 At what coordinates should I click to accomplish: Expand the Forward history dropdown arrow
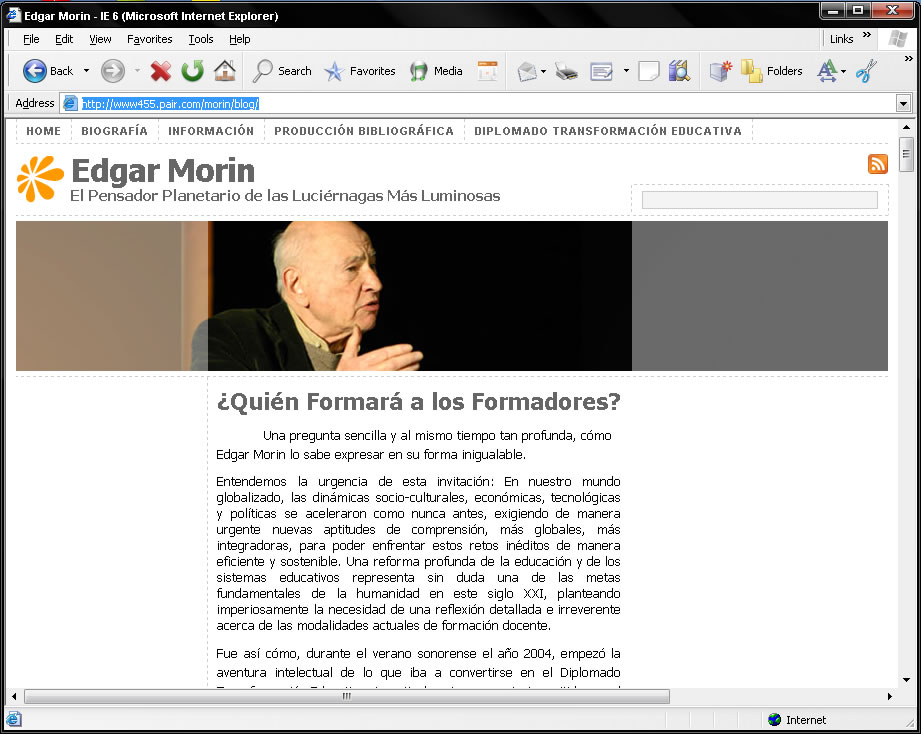[137, 71]
